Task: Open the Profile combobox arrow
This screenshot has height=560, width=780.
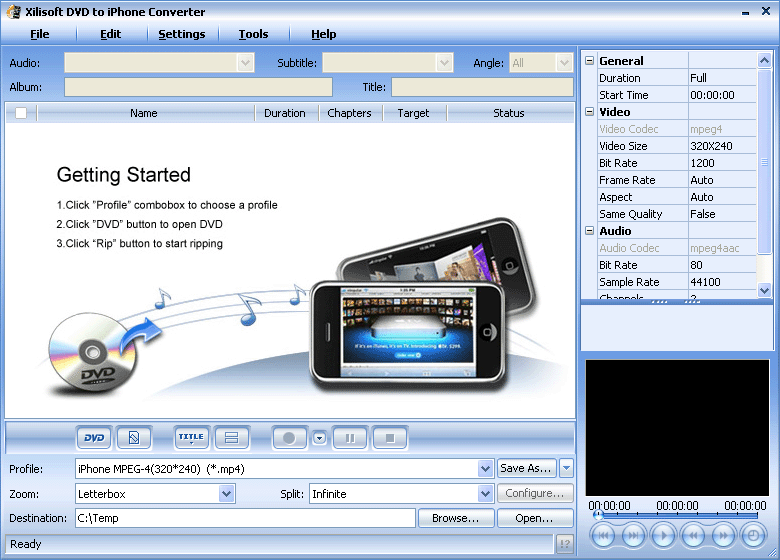Action: coord(486,468)
